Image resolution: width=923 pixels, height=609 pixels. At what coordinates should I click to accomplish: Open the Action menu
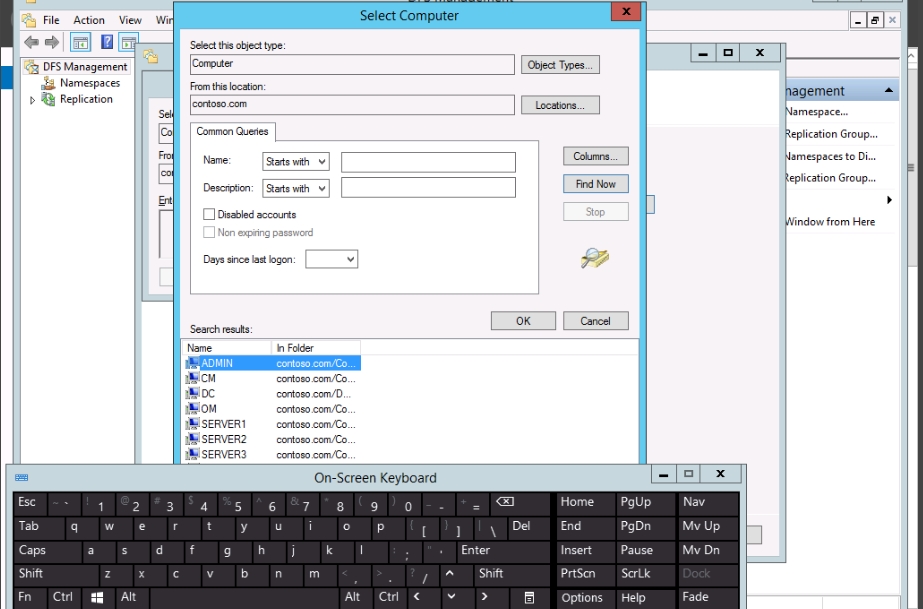(x=89, y=20)
